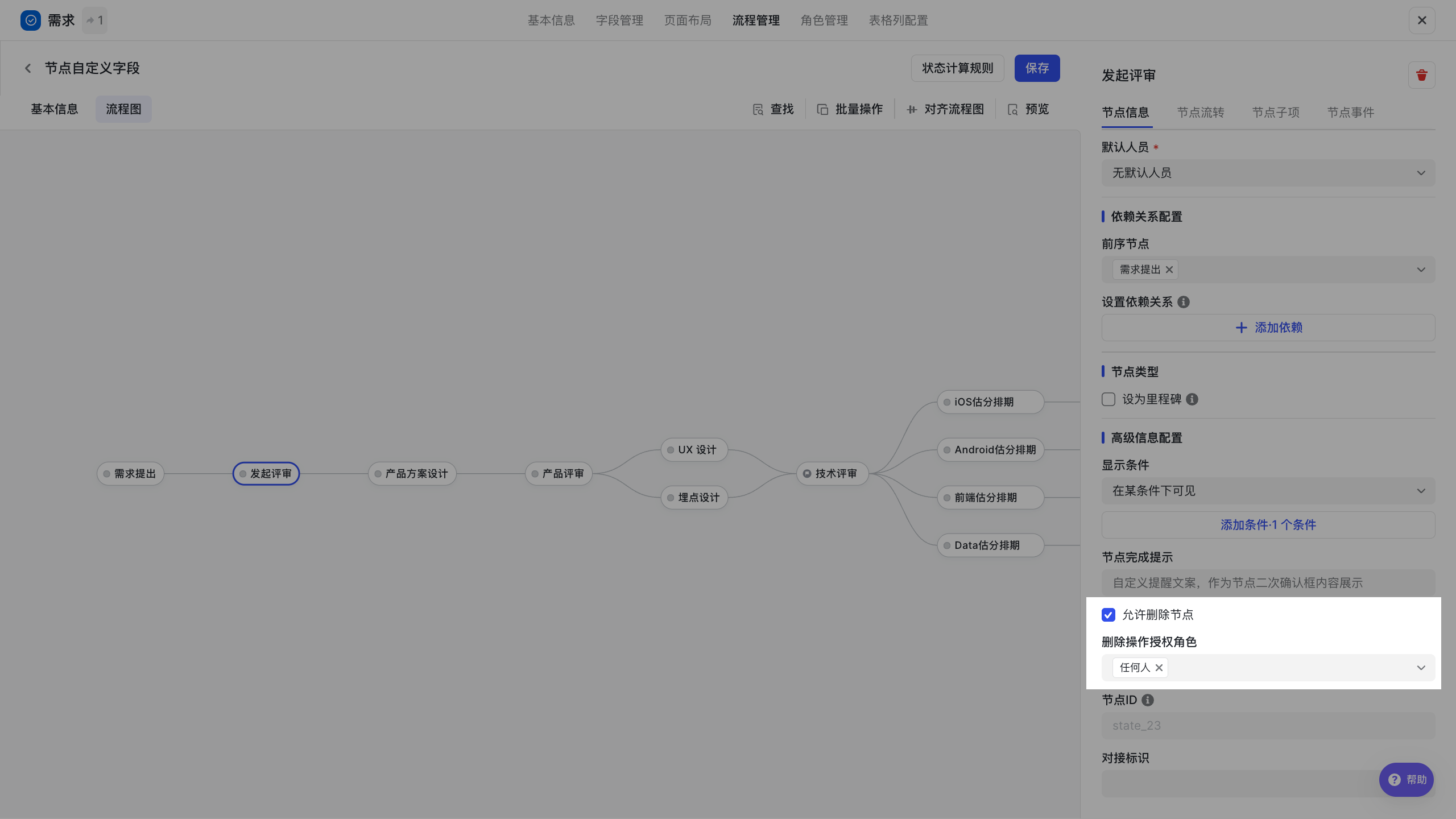Image resolution: width=1456 pixels, height=819 pixels.
Task: Switch to the 流程管理 tab
Action: click(756, 20)
